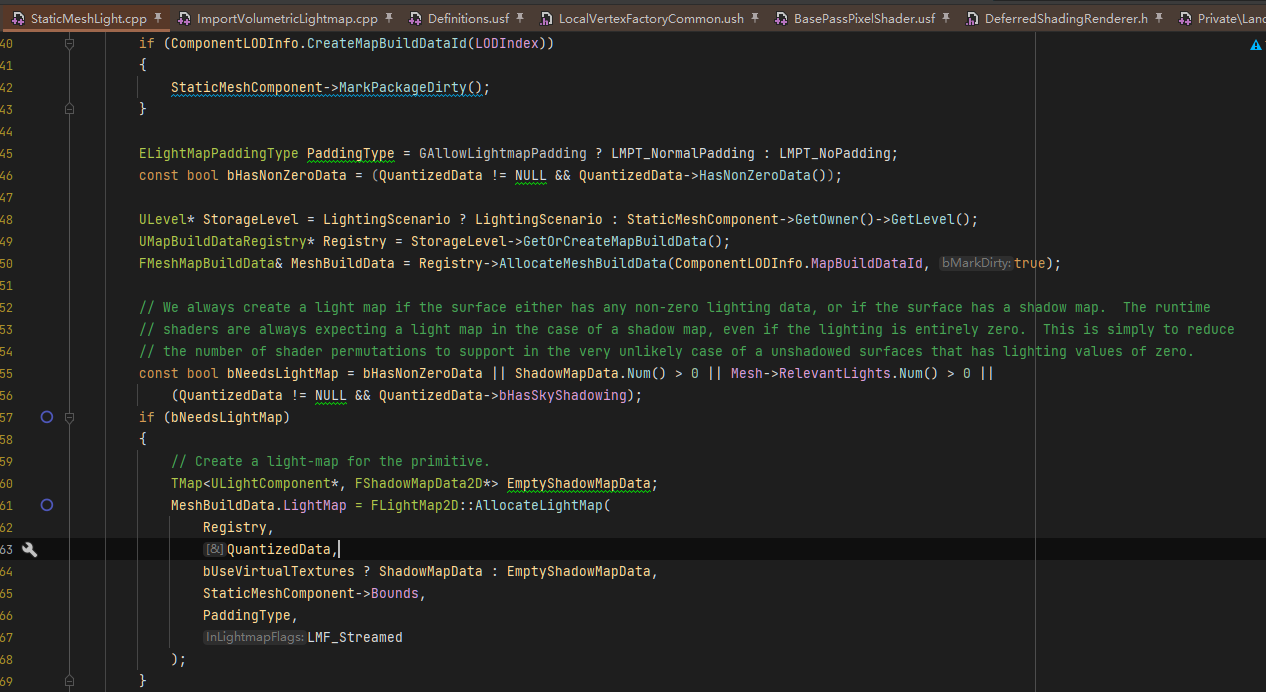Open the warnings inspection triangle indicator
Image resolution: width=1266 pixels, height=692 pixels.
click(1256, 46)
